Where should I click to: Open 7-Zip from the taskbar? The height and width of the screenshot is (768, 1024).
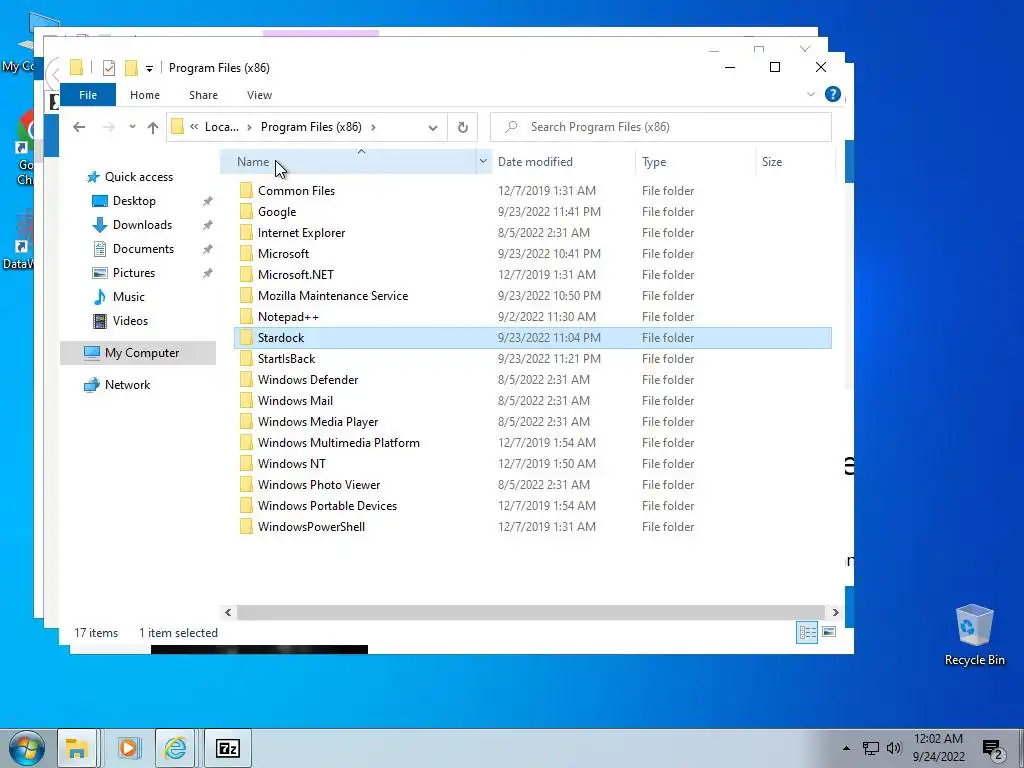(228, 748)
